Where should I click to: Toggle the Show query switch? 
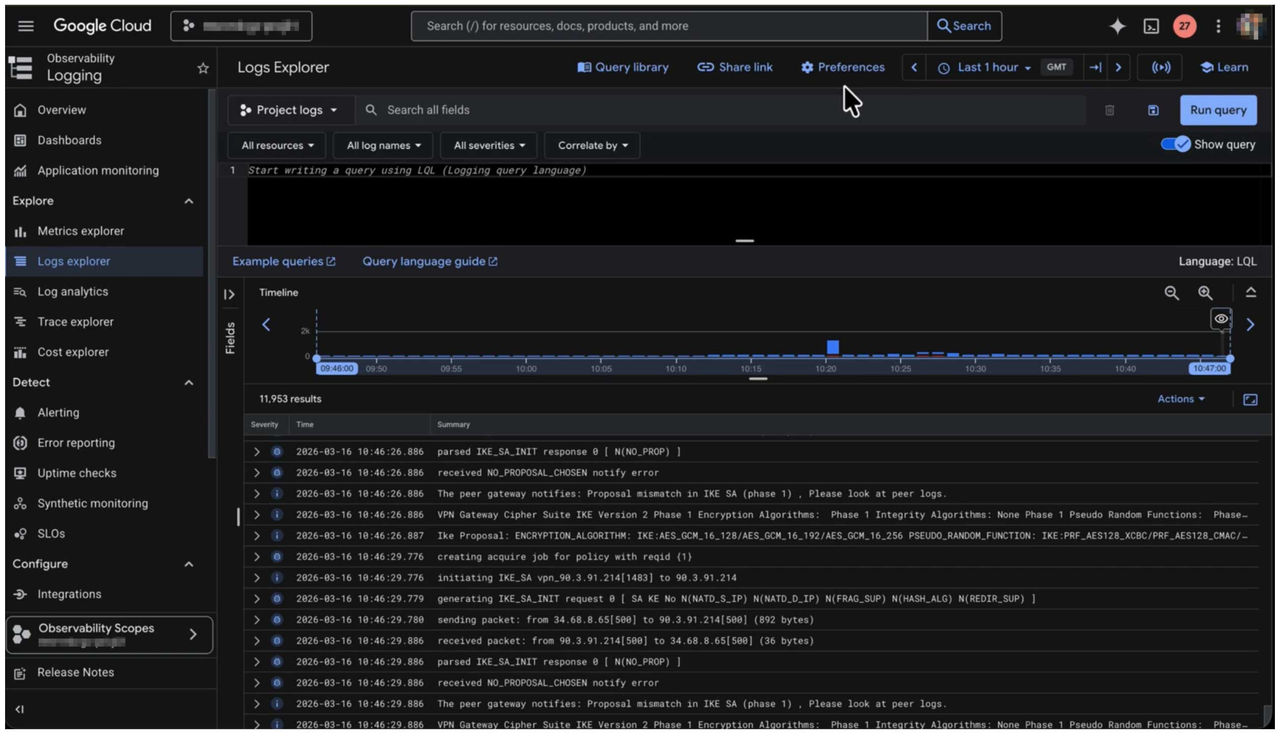[x=1175, y=144]
